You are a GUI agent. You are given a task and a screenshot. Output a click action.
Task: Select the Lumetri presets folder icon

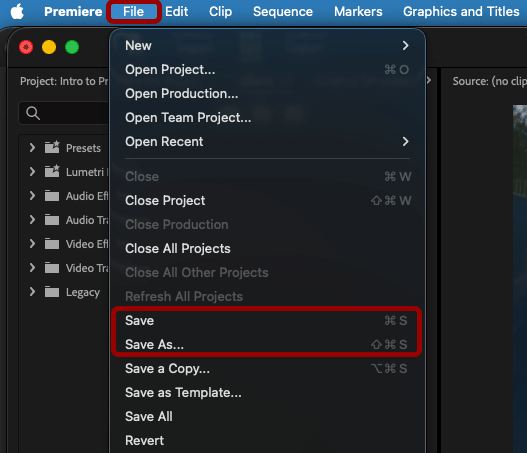pyautogui.click(x=52, y=171)
